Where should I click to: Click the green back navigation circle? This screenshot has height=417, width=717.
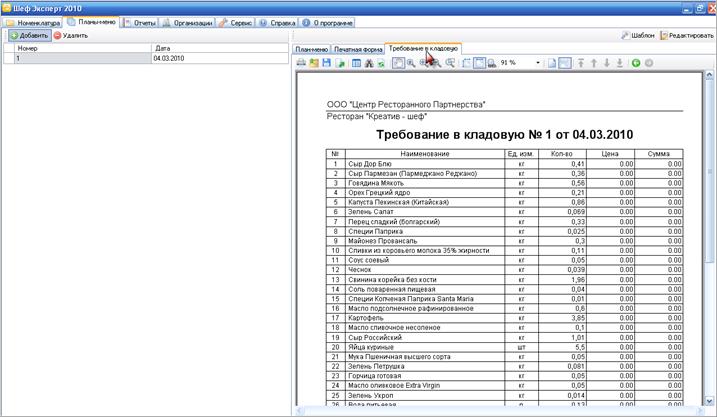[636, 63]
